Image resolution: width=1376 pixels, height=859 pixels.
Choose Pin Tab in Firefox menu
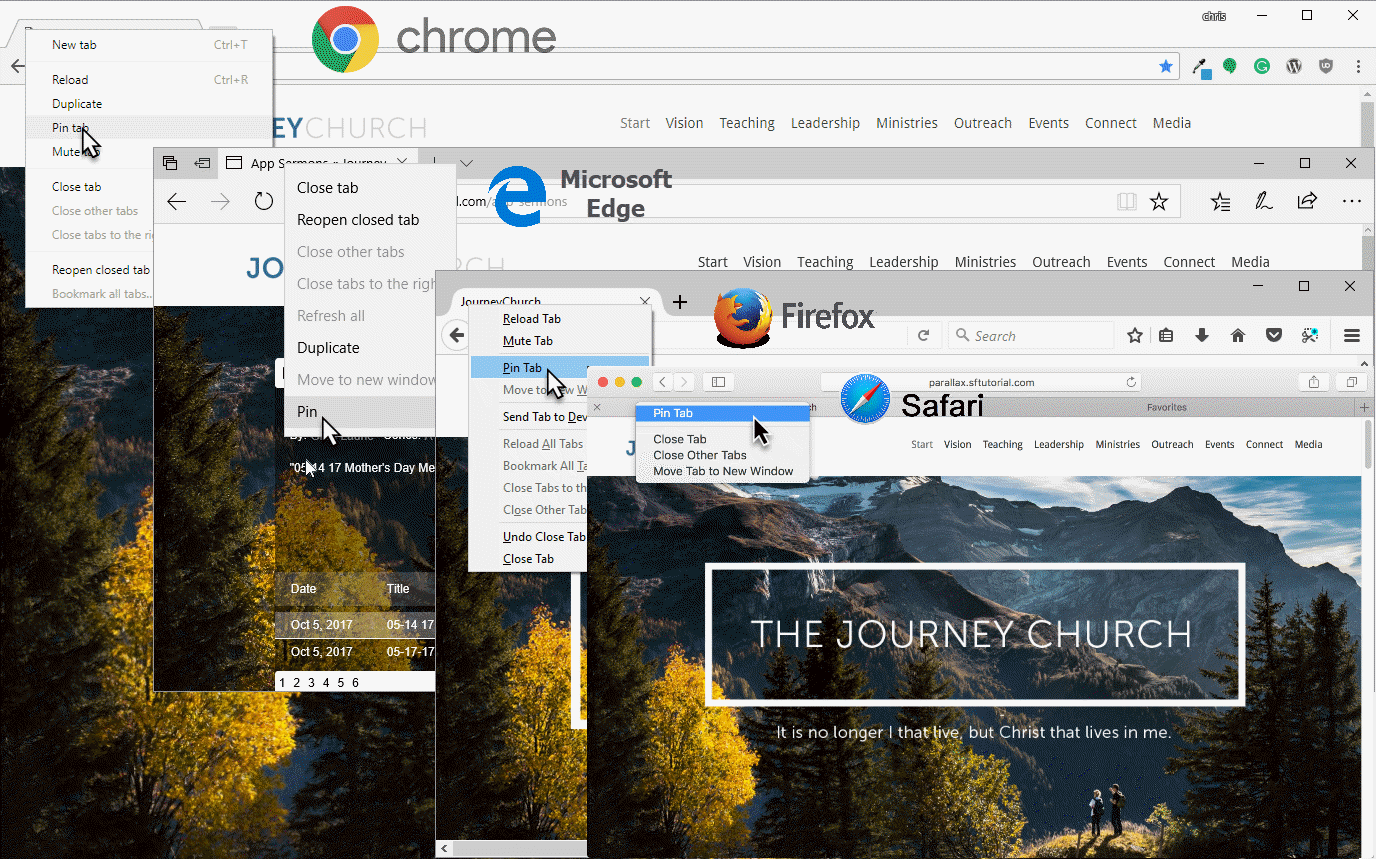[522, 368]
